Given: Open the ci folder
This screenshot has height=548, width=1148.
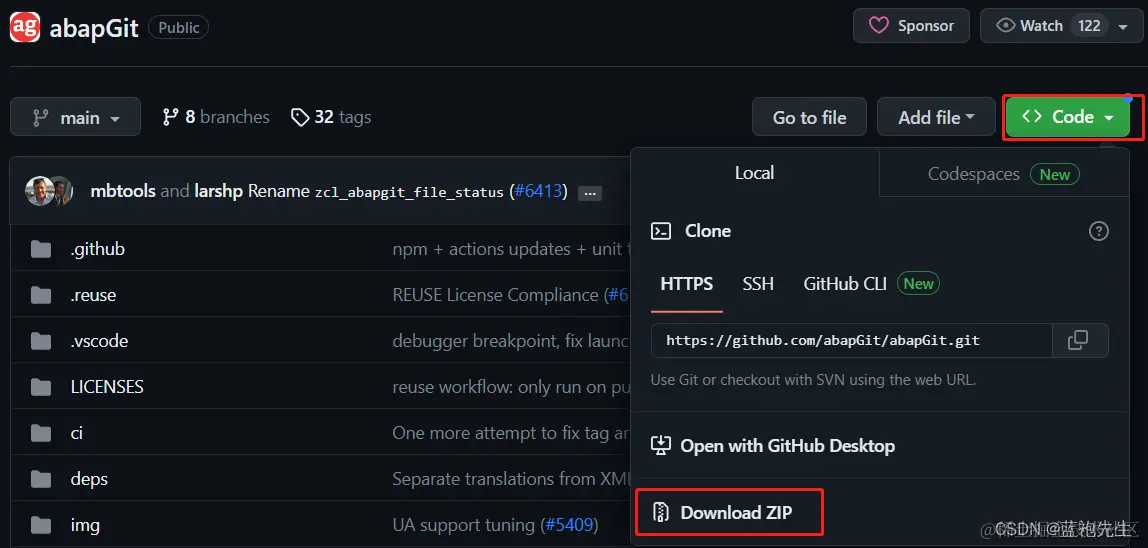Looking at the screenshot, I should [76, 433].
